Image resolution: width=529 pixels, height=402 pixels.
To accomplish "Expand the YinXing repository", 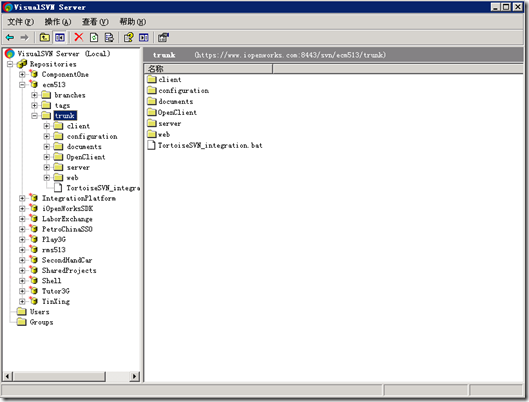I will [22, 302].
